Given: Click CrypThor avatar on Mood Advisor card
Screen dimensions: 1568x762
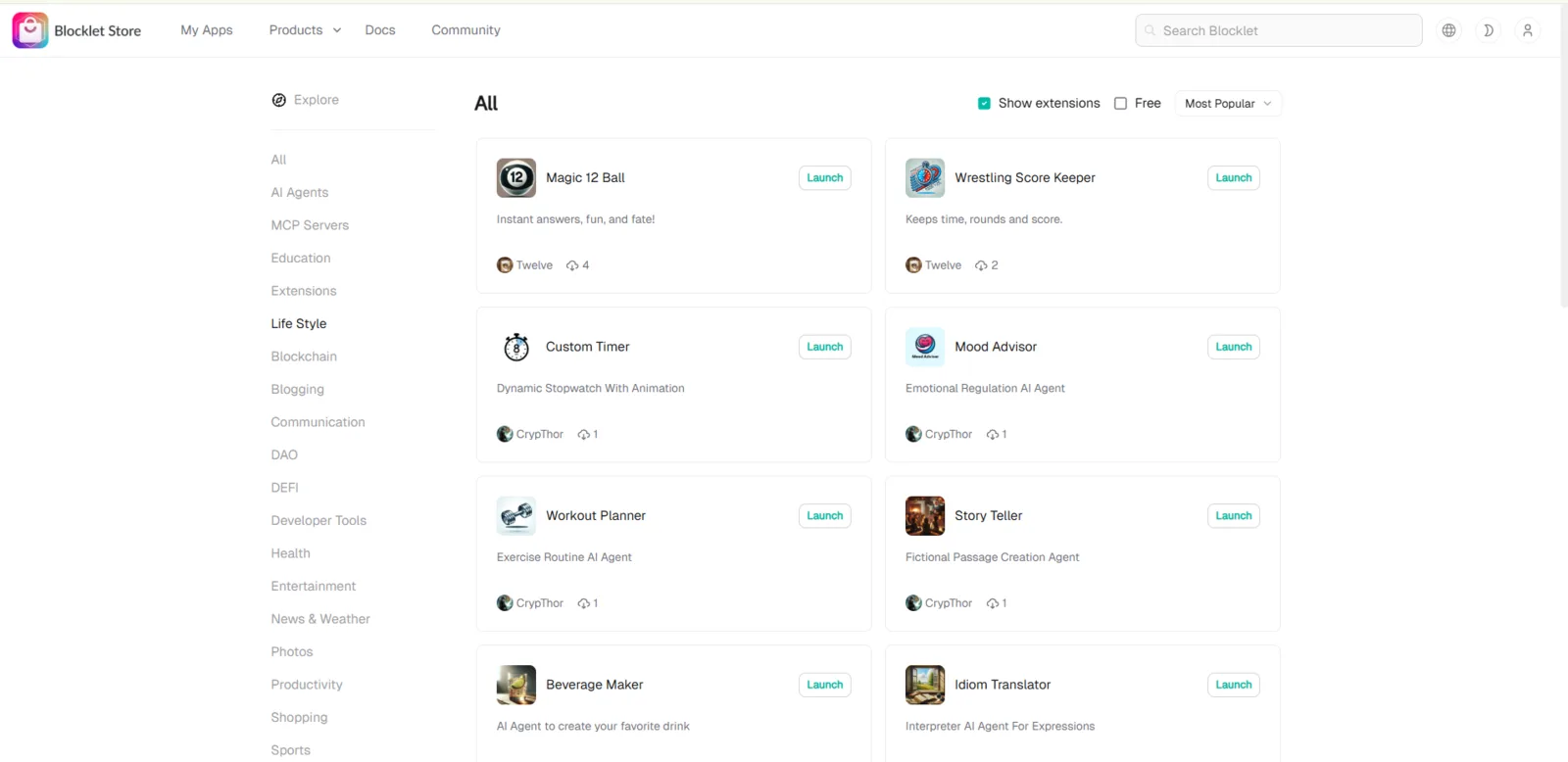Looking at the screenshot, I should click(913, 434).
